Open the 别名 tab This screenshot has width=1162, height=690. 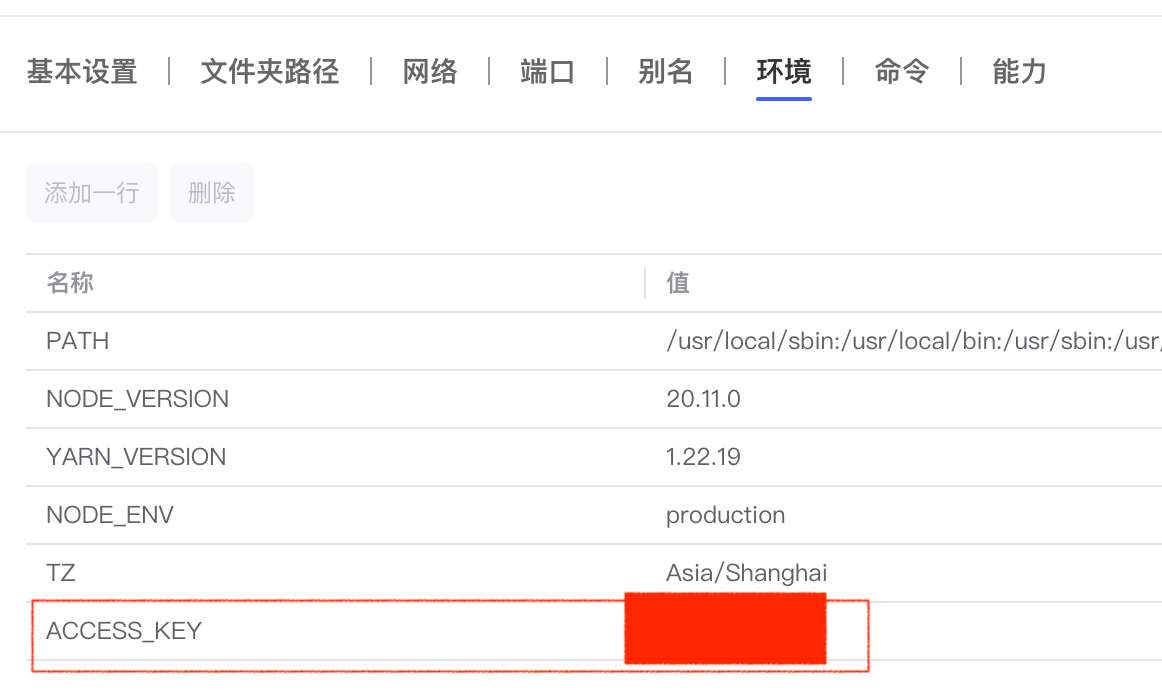click(666, 72)
